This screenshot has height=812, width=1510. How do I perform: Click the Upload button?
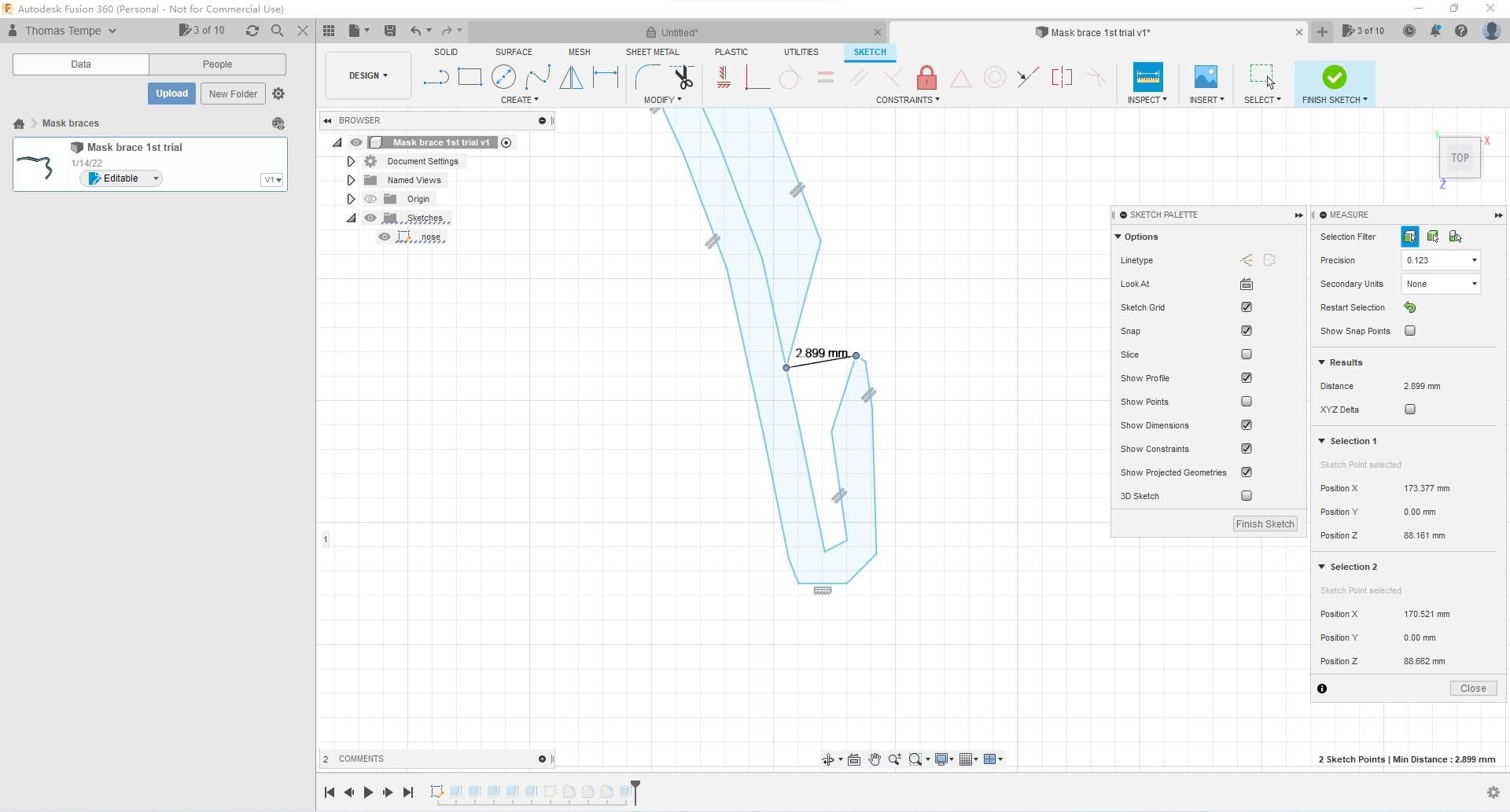coord(171,94)
